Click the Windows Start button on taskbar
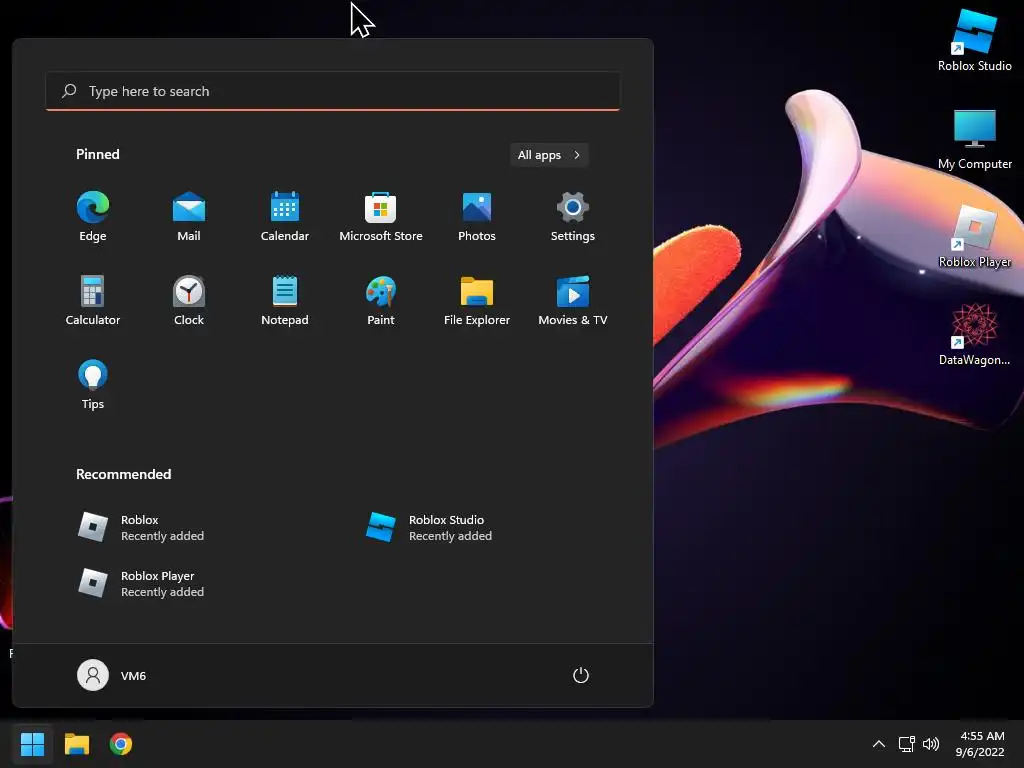Viewport: 1024px width, 768px height. coord(32,744)
